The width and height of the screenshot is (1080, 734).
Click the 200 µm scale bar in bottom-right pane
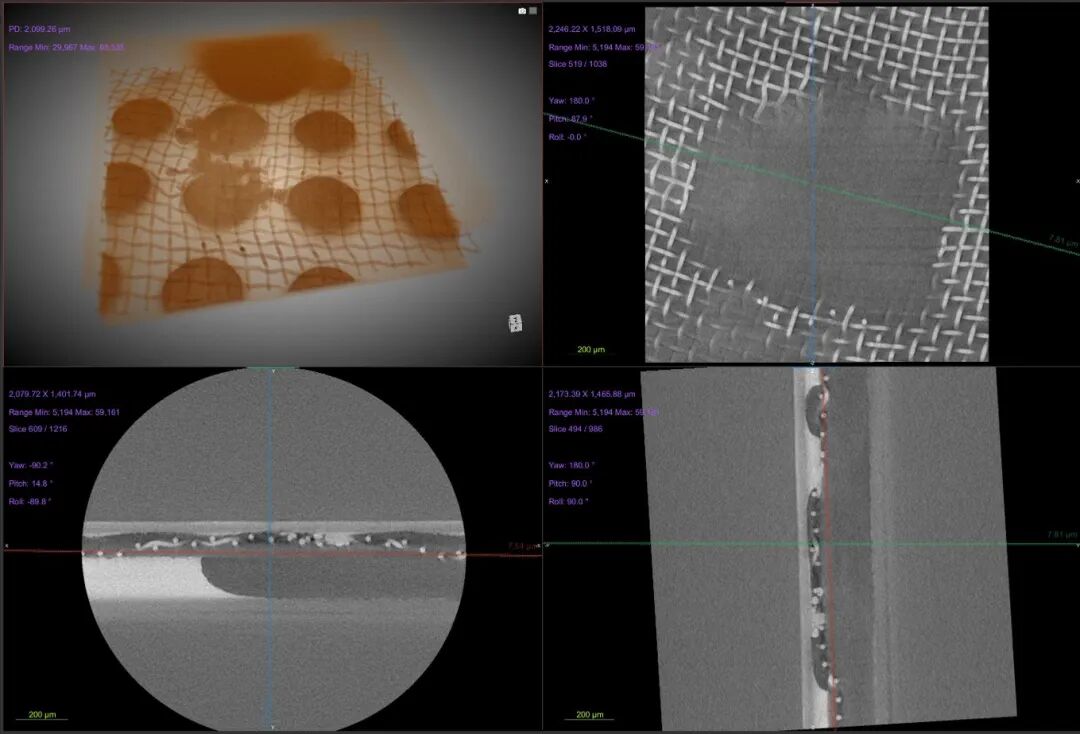tap(590, 716)
